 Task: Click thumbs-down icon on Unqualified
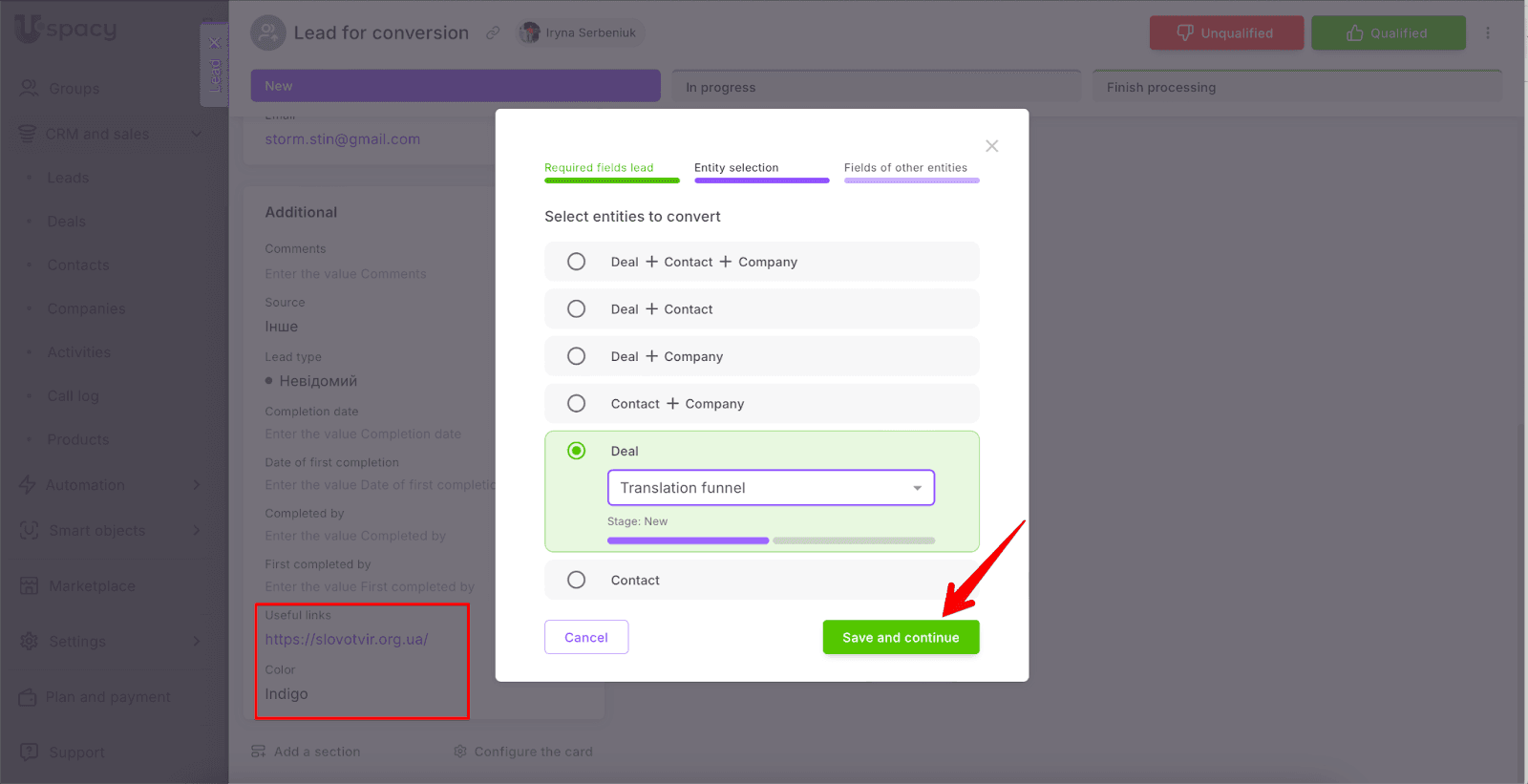coord(1185,32)
